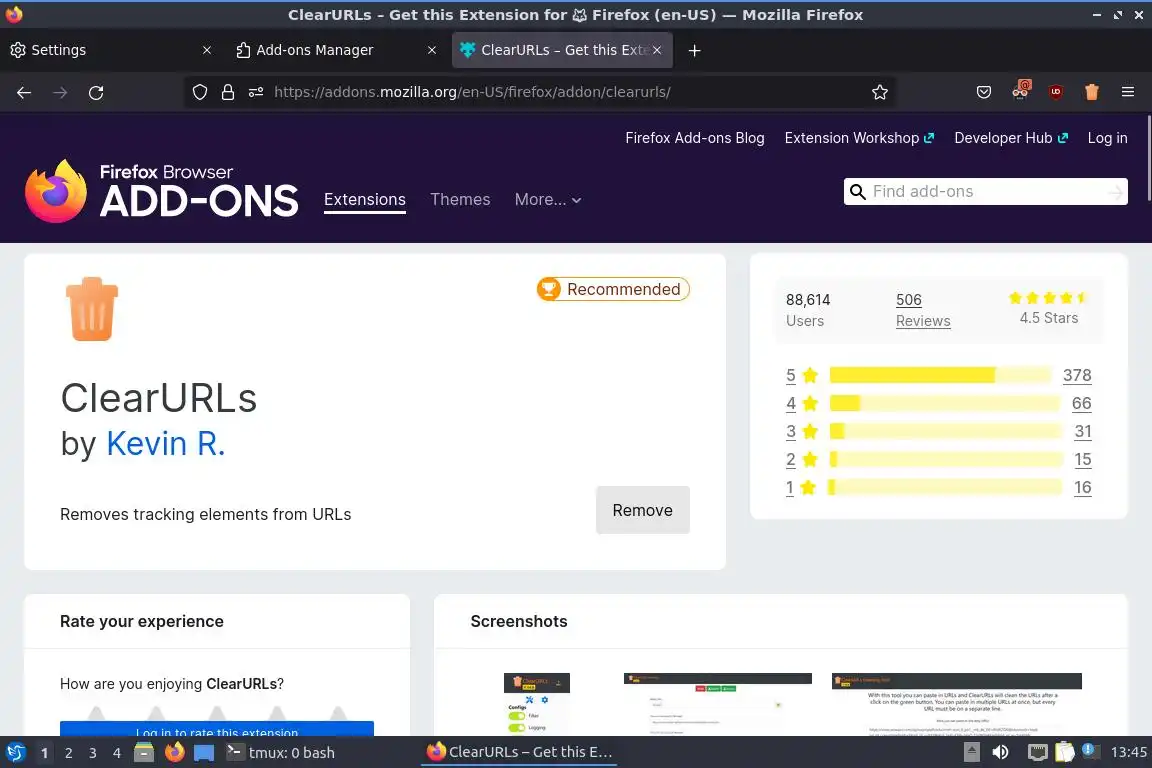Open the third screenshot thumbnail
Viewport: 1152px width, 768px height.
(956, 703)
